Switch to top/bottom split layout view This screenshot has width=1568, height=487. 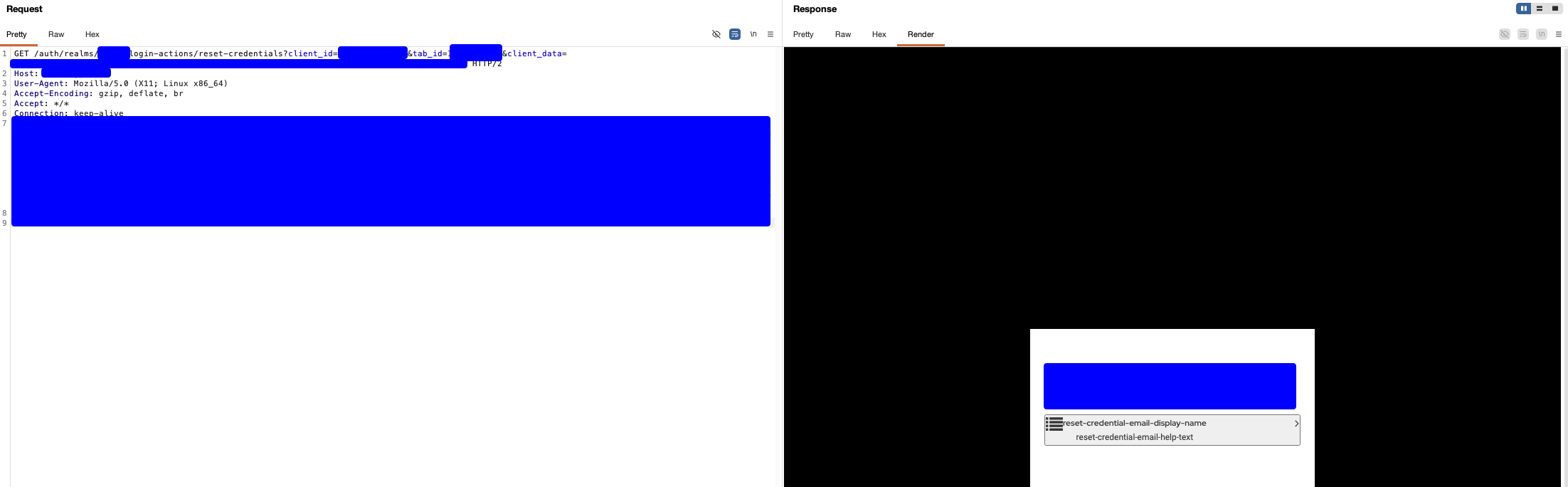(x=1540, y=9)
